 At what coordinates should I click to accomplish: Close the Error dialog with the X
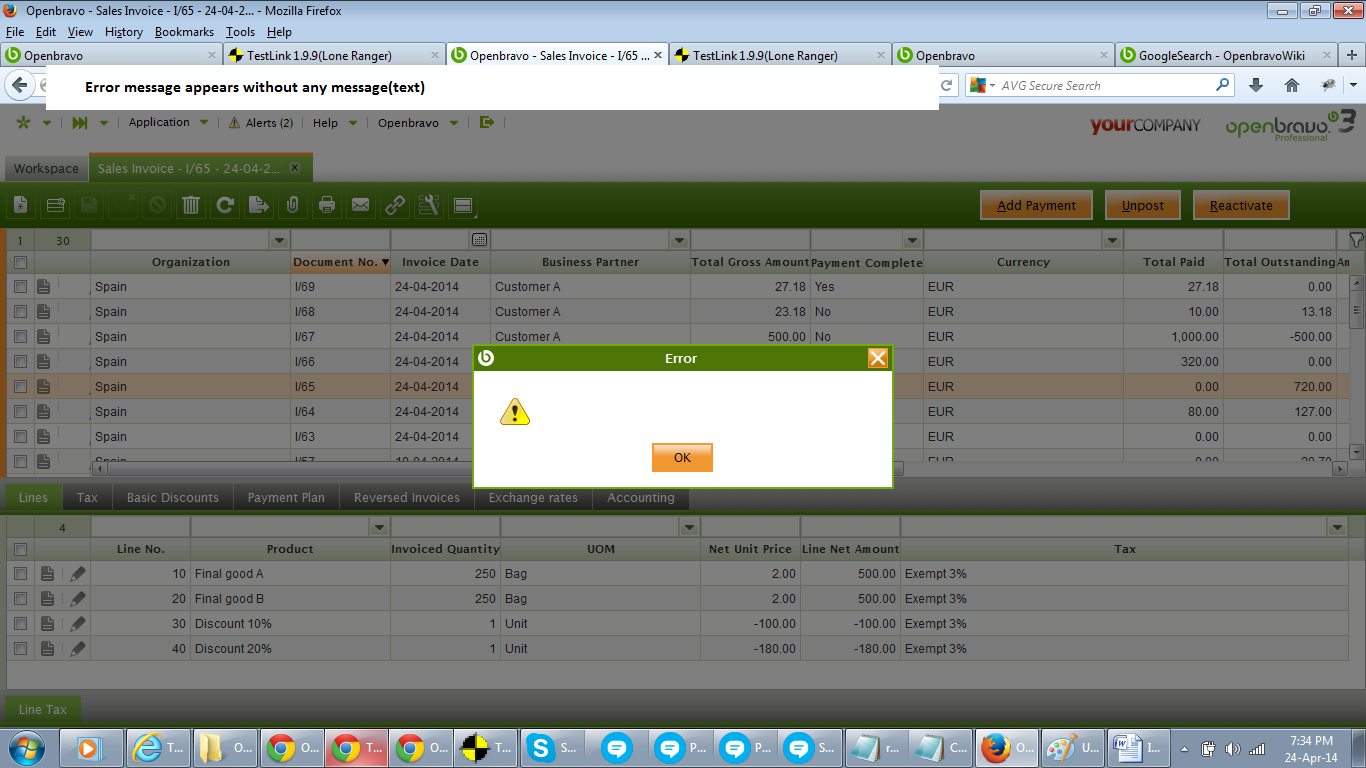877,358
